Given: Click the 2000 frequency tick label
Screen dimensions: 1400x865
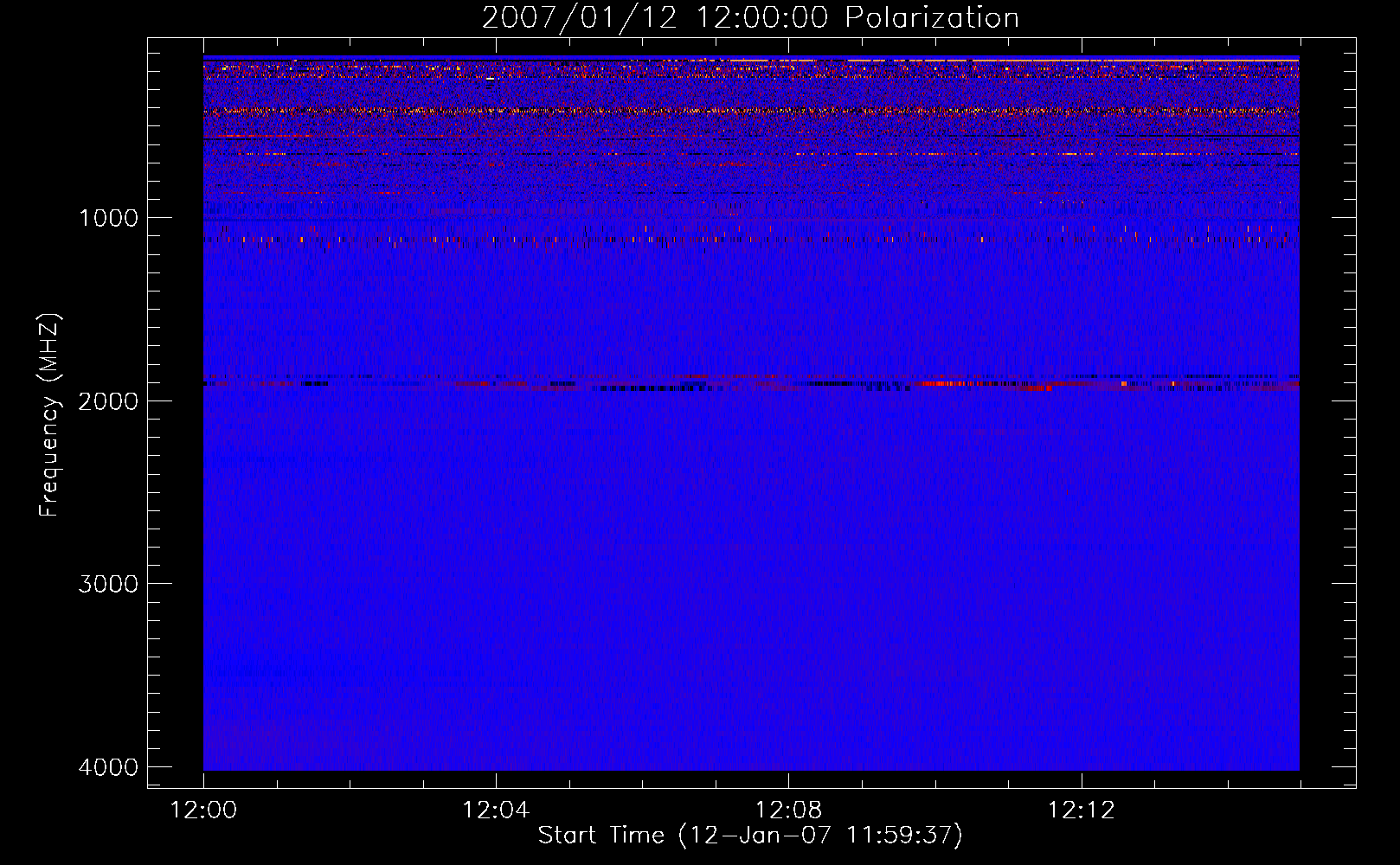Looking at the screenshot, I should pos(108,401).
